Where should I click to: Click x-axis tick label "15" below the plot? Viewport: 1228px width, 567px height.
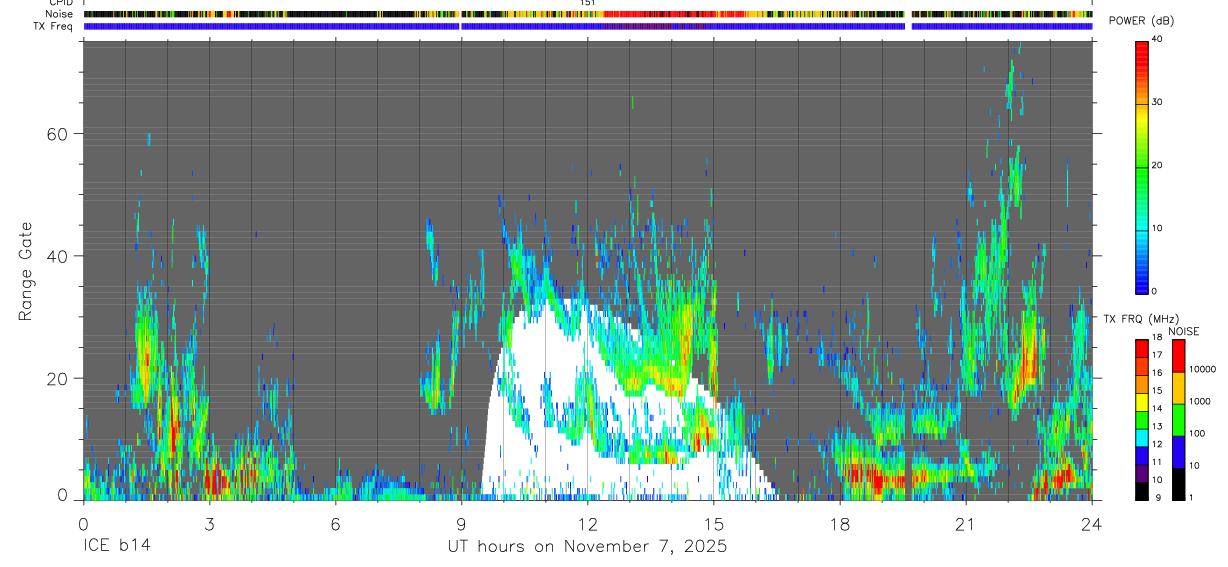coord(713,523)
